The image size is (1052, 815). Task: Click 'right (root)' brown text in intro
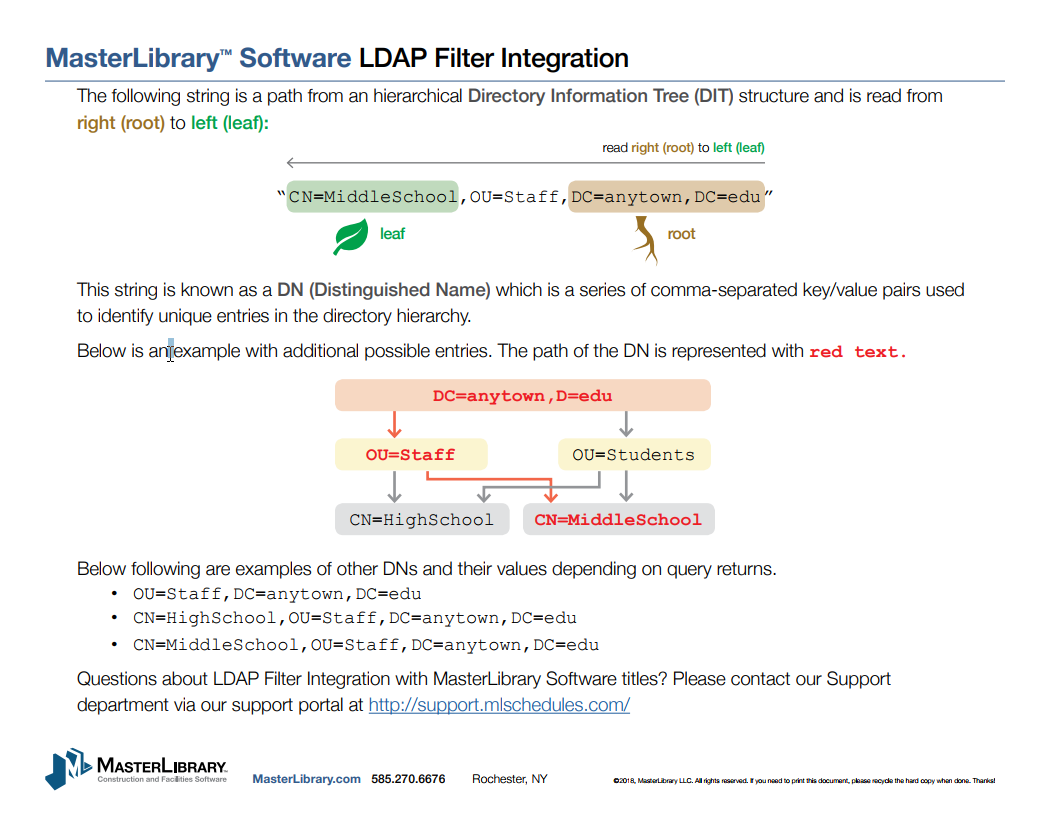point(121,123)
